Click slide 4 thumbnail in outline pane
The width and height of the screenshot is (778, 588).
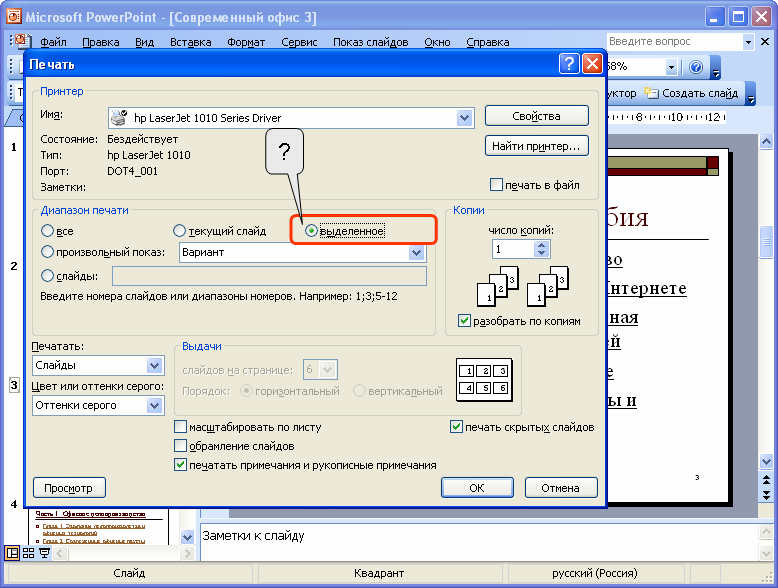point(98,527)
